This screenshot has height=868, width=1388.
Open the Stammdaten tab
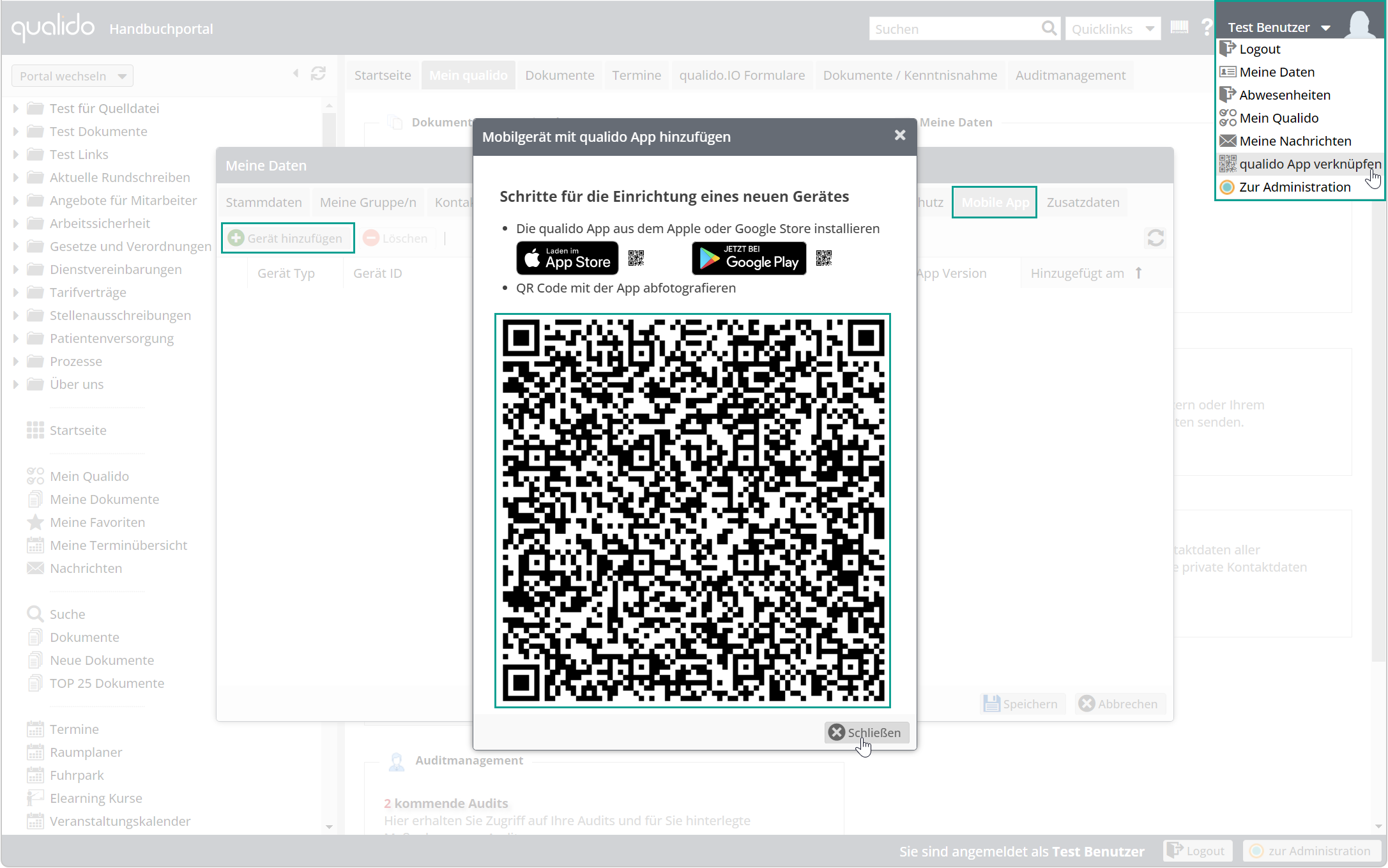point(263,202)
